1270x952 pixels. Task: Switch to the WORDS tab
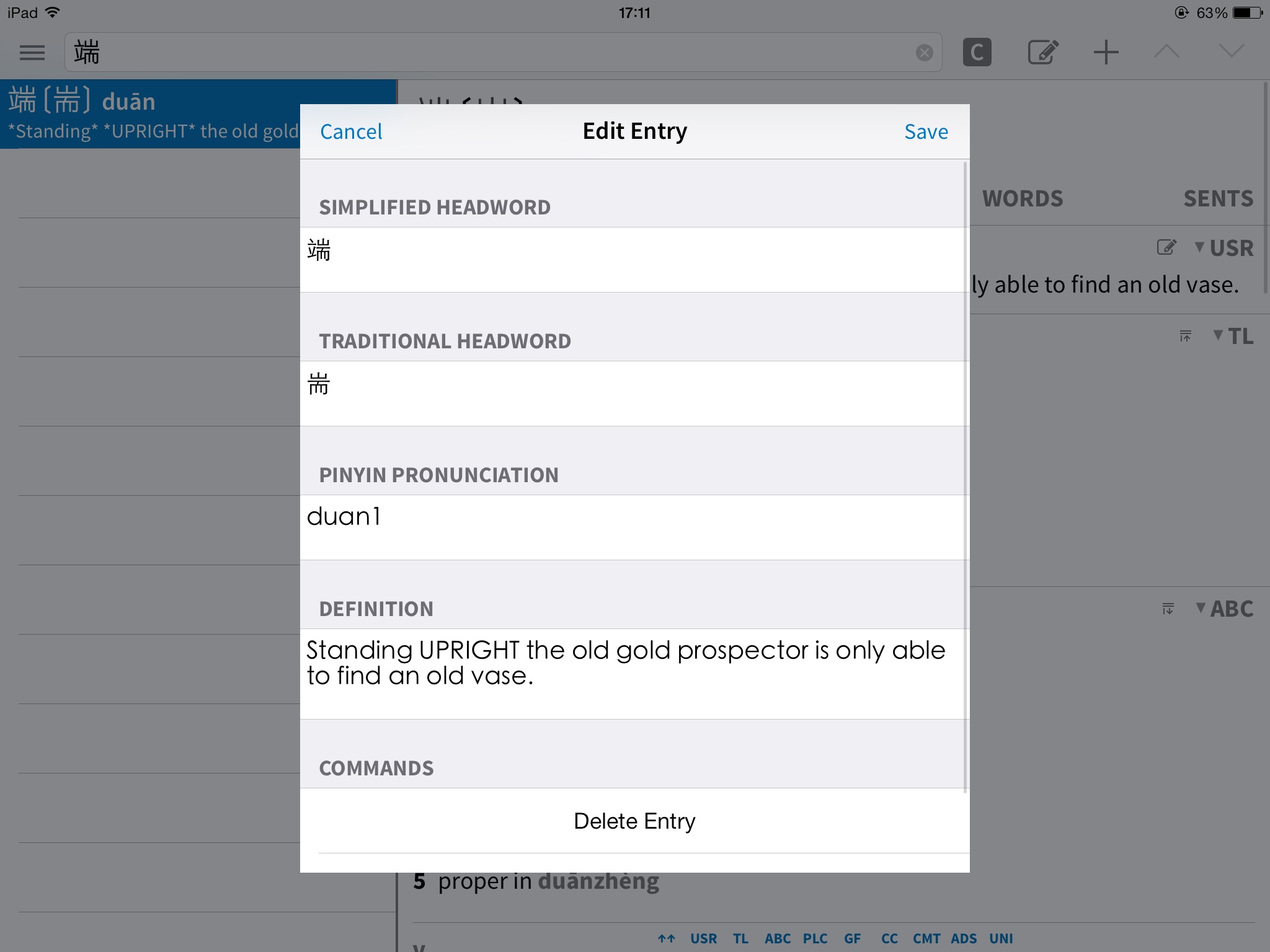coord(1023,199)
